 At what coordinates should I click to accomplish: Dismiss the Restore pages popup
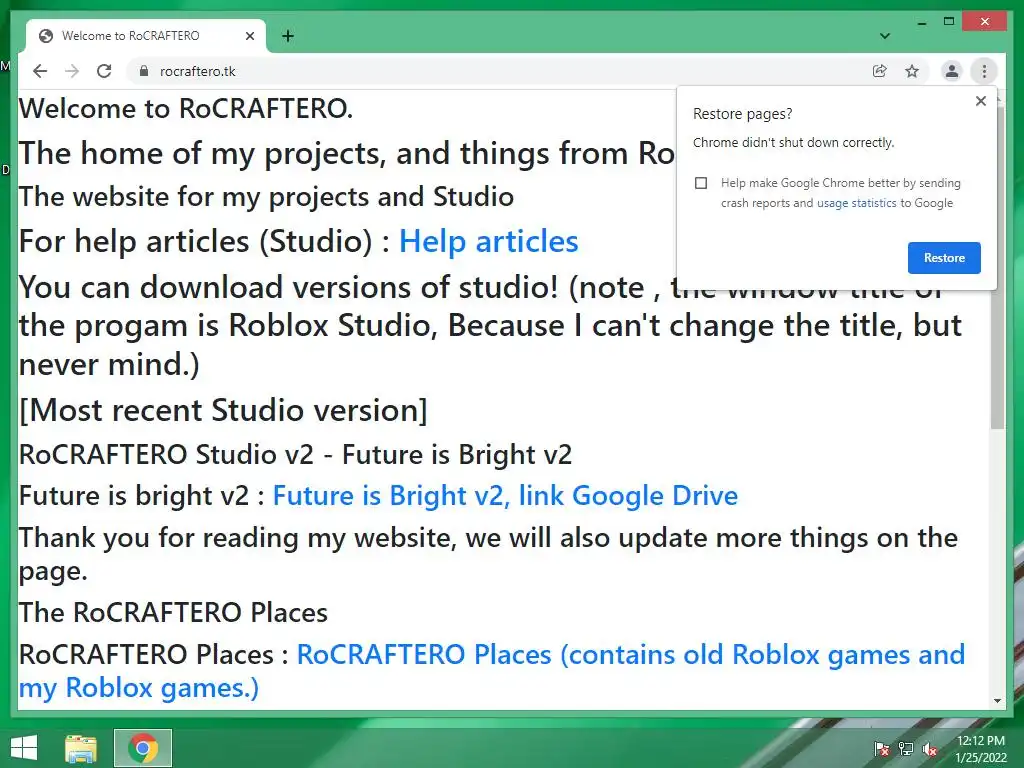coord(980,101)
